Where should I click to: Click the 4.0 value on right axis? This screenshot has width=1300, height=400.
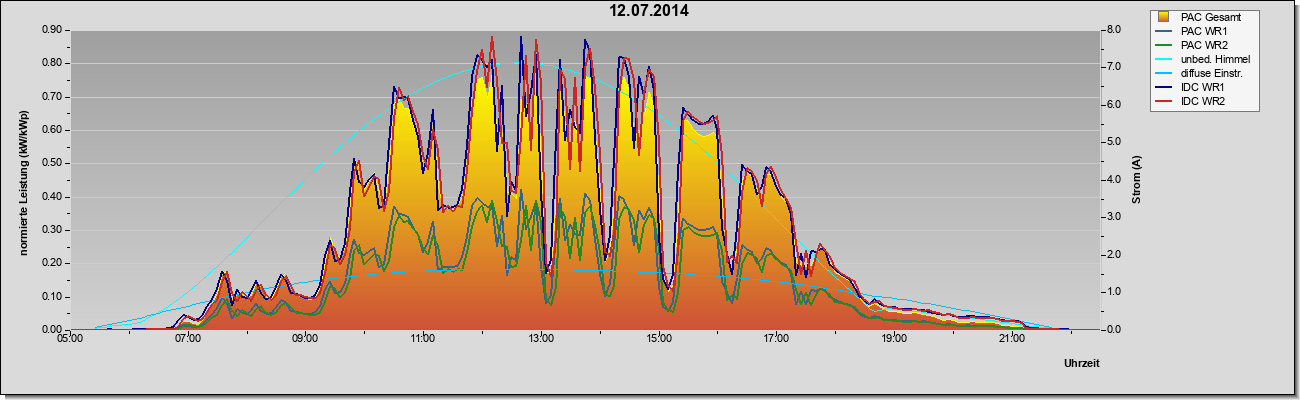coord(1111,180)
